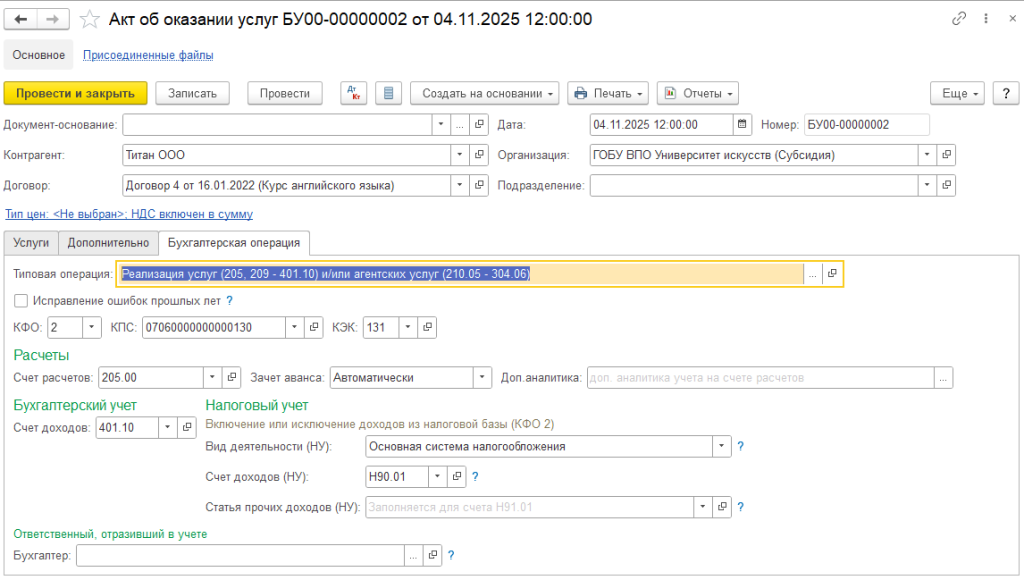1024x580 pixels.
Task: Open Контрагент record with open-form icon
Action: (479, 155)
